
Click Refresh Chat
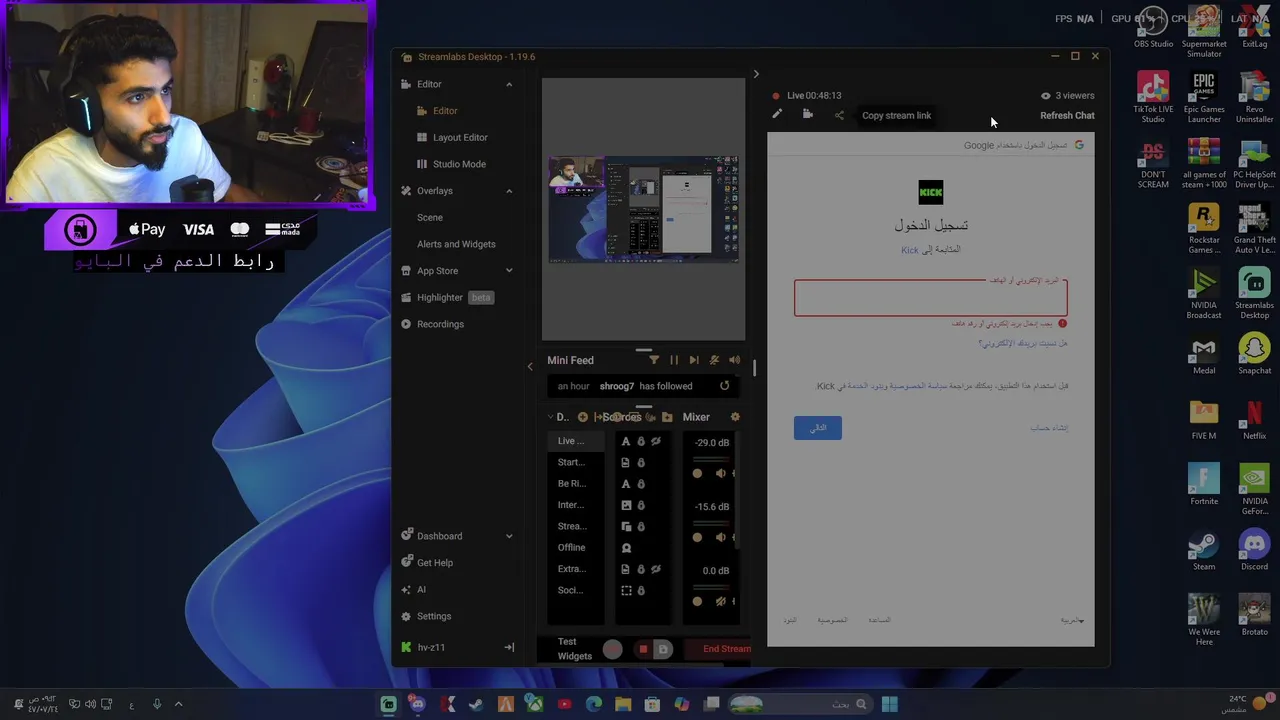coord(1067,115)
